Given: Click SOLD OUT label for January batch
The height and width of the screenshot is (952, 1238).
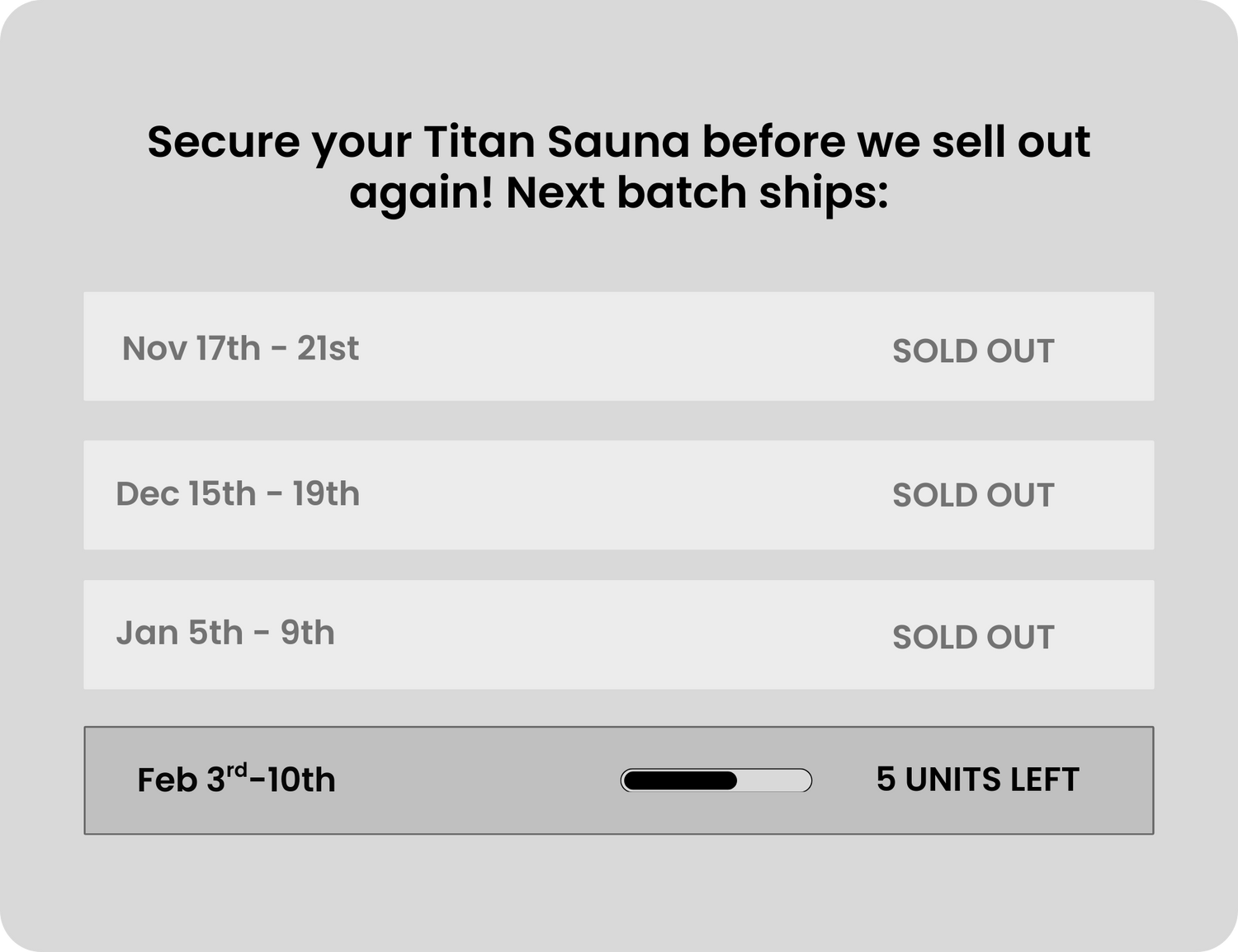Looking at the screenshot, I should click(973, 637).
